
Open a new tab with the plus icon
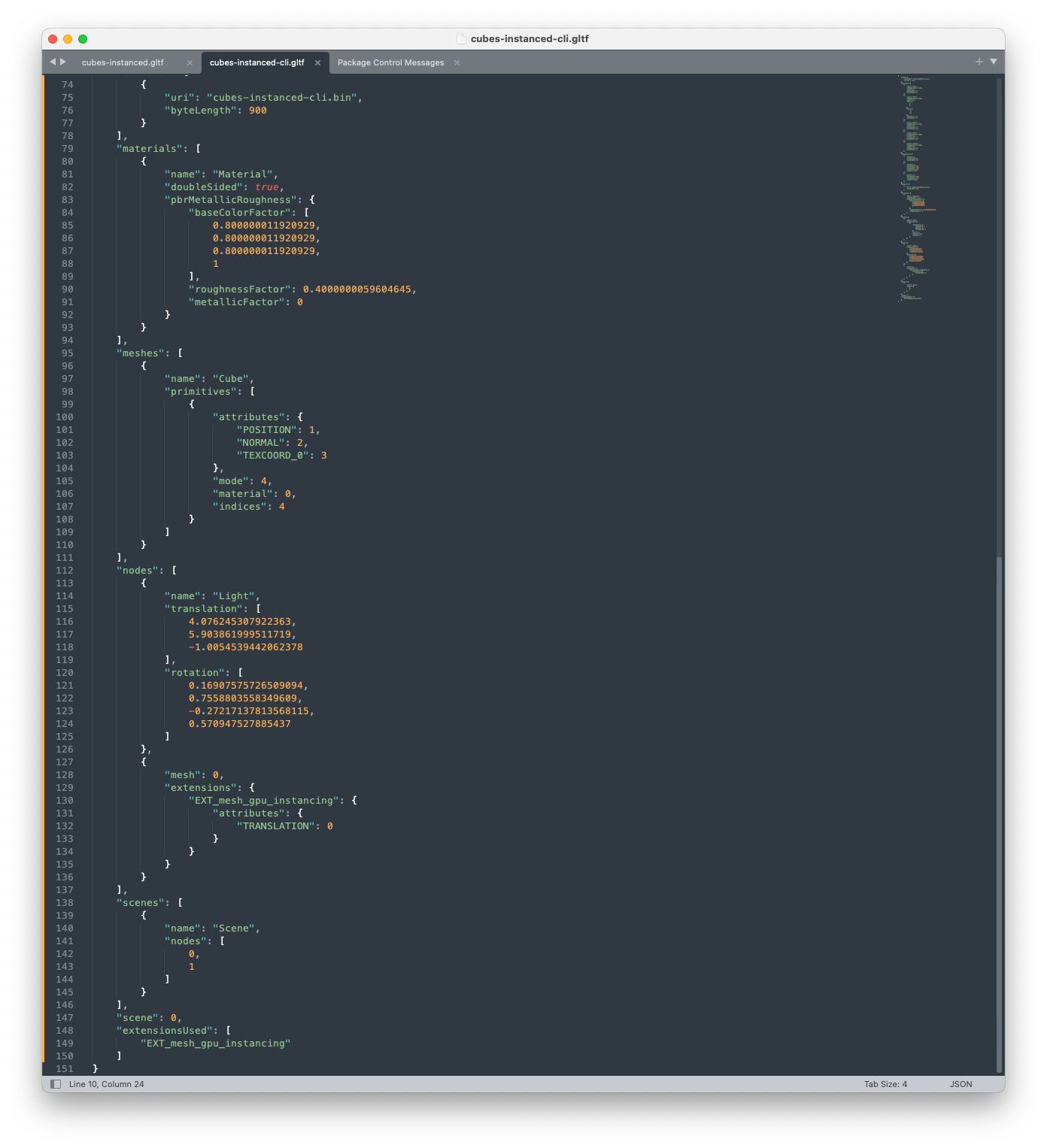[978, 60]
